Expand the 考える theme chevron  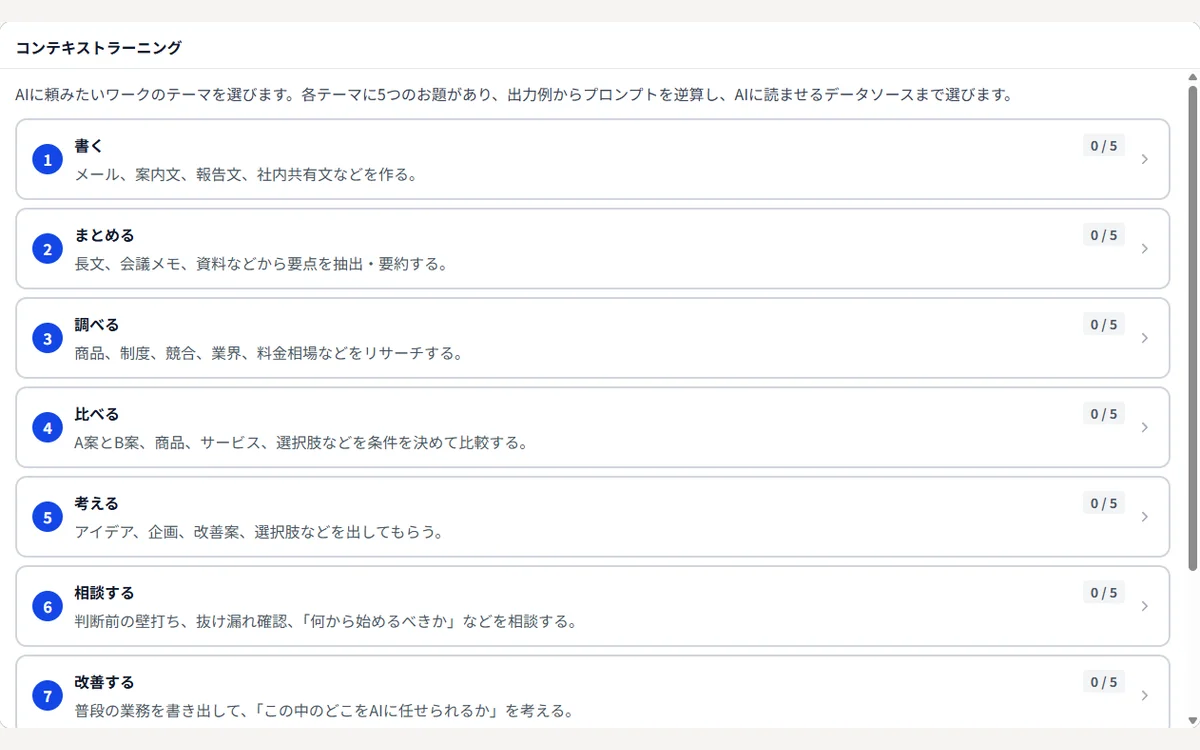coord(1145,517)
